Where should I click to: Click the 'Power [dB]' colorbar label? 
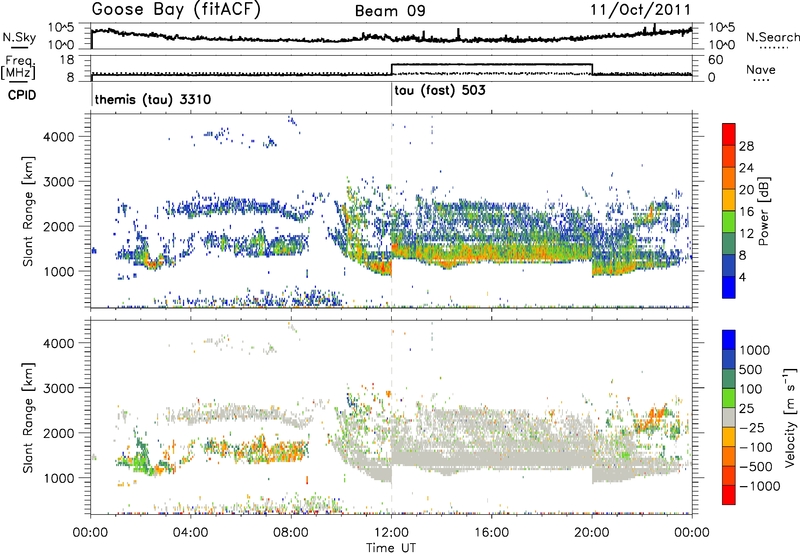[x=763, y=211]
